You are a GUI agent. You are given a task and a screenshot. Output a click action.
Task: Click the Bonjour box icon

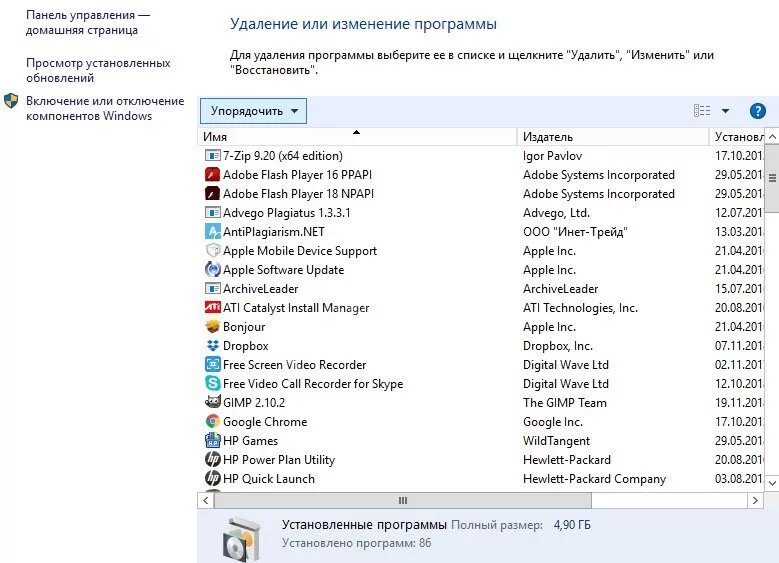pyautogui.click(x=213, y=326)
